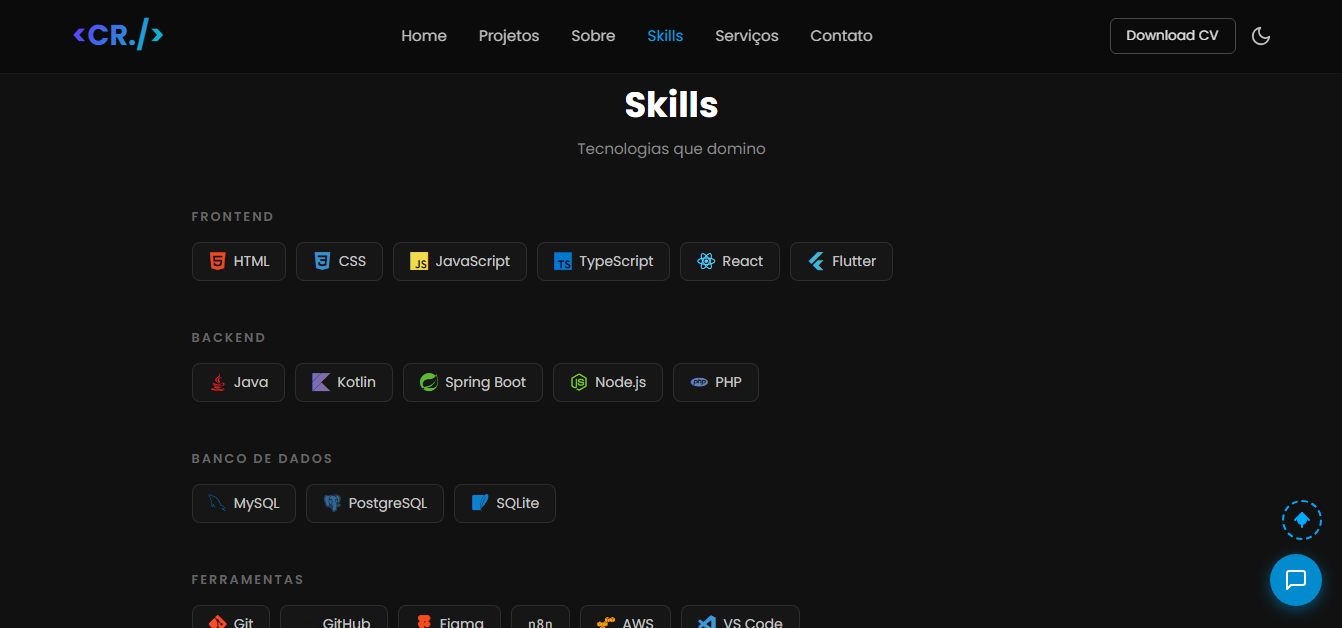Click the Skills page heading
This screenshot has width=1342, height=628.
pos(671,105)
